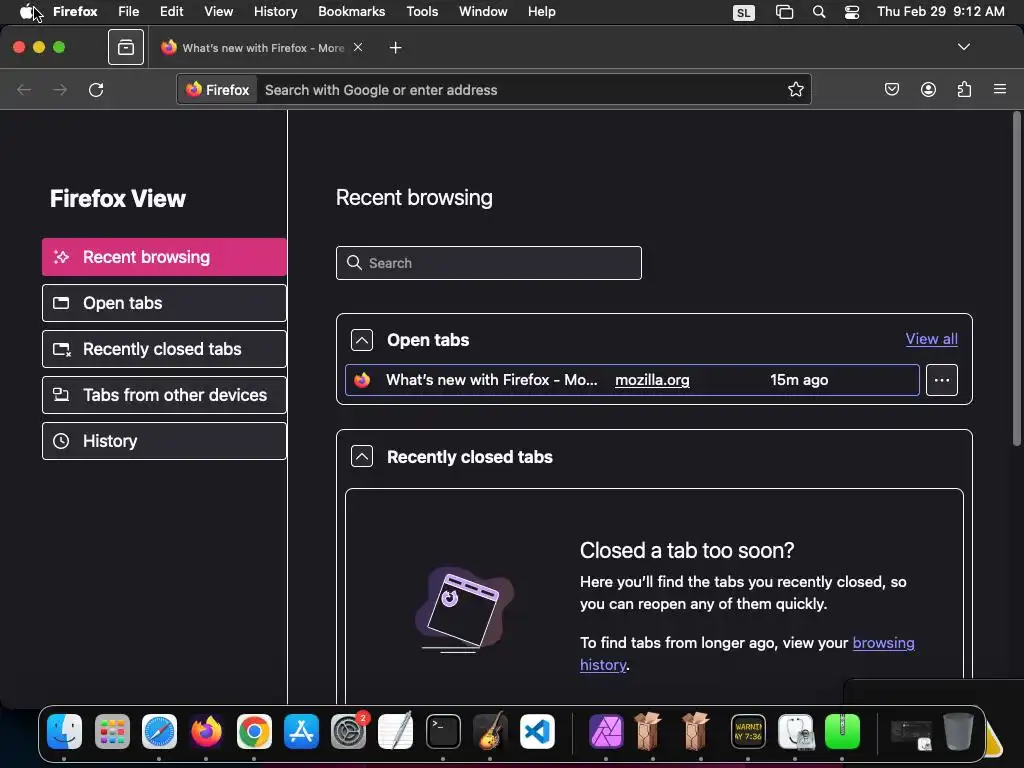Open the application hamburger menu
1024x768 pixels.
[x=1000, y=89]
